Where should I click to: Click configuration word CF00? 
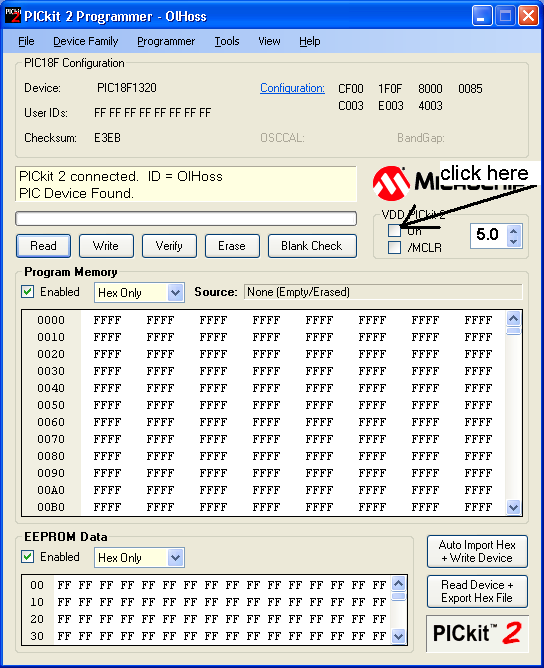[x=351, y=89]
